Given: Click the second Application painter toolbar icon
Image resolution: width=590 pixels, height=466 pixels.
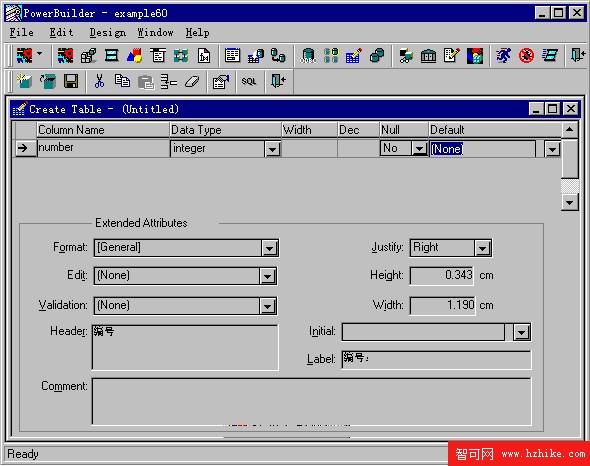Looking at the screenshot, I should click(65, 56).
